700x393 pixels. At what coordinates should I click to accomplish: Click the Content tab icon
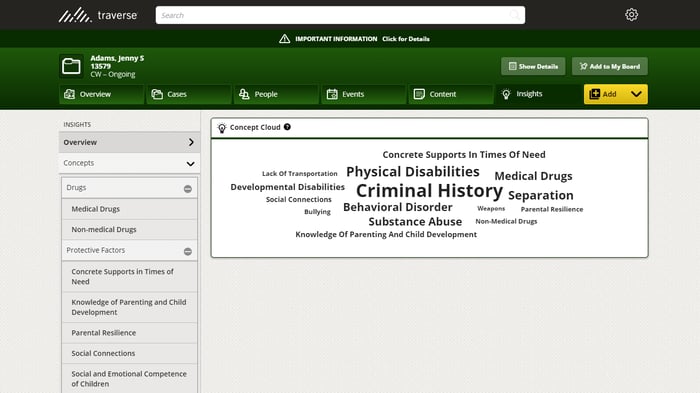pyautogui.click(x=419, y=94)
